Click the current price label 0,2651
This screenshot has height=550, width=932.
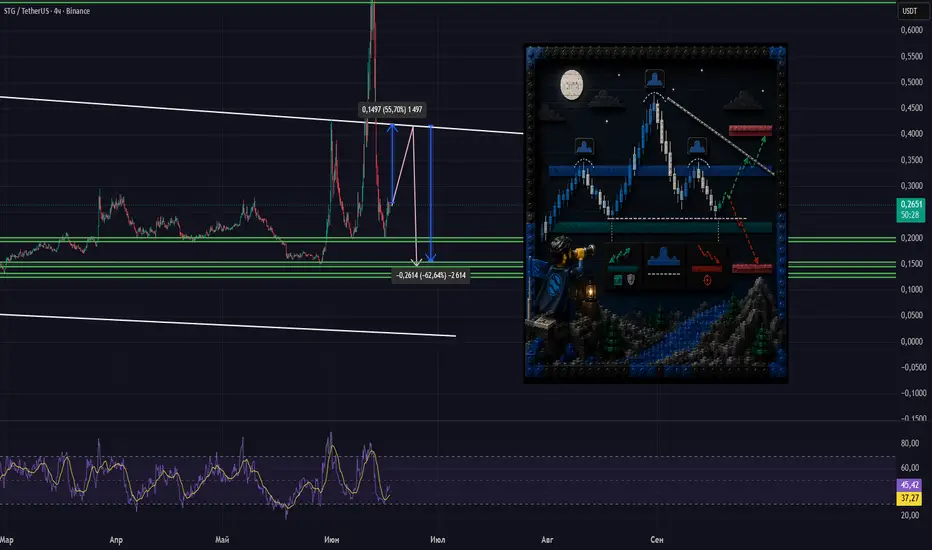pos(911,205)
